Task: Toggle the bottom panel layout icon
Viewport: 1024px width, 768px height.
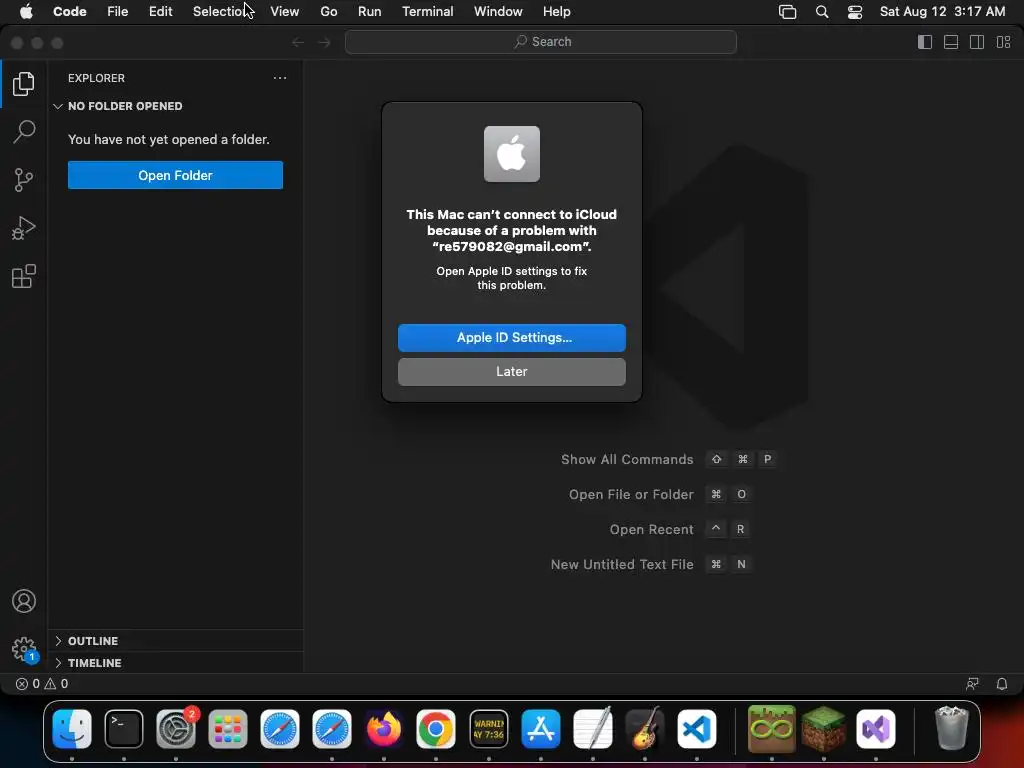Action: (951, 42)
